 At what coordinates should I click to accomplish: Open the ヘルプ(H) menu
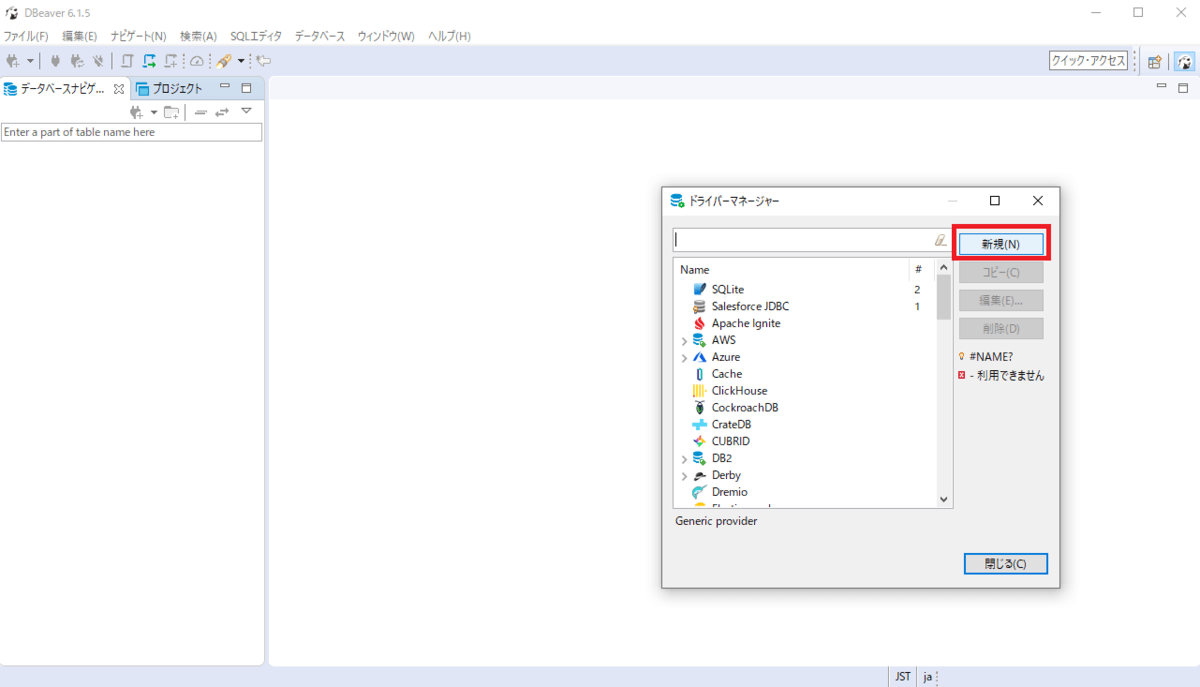click(449, 36)
